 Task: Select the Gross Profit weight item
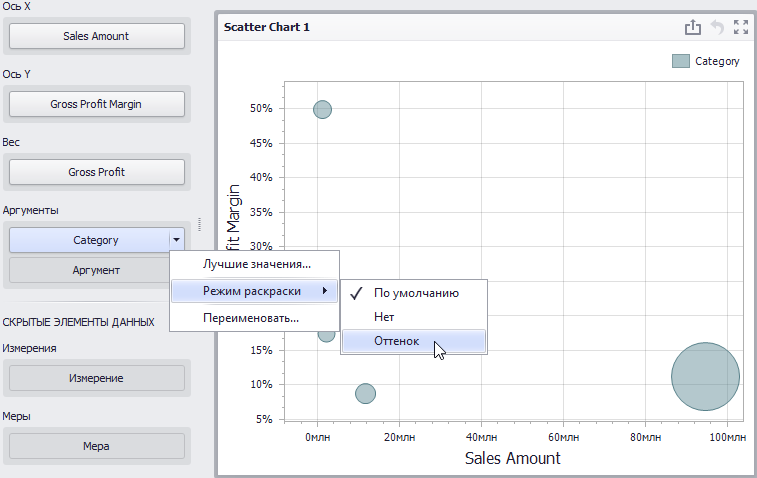pyautogui.click(x=97, y=172)
